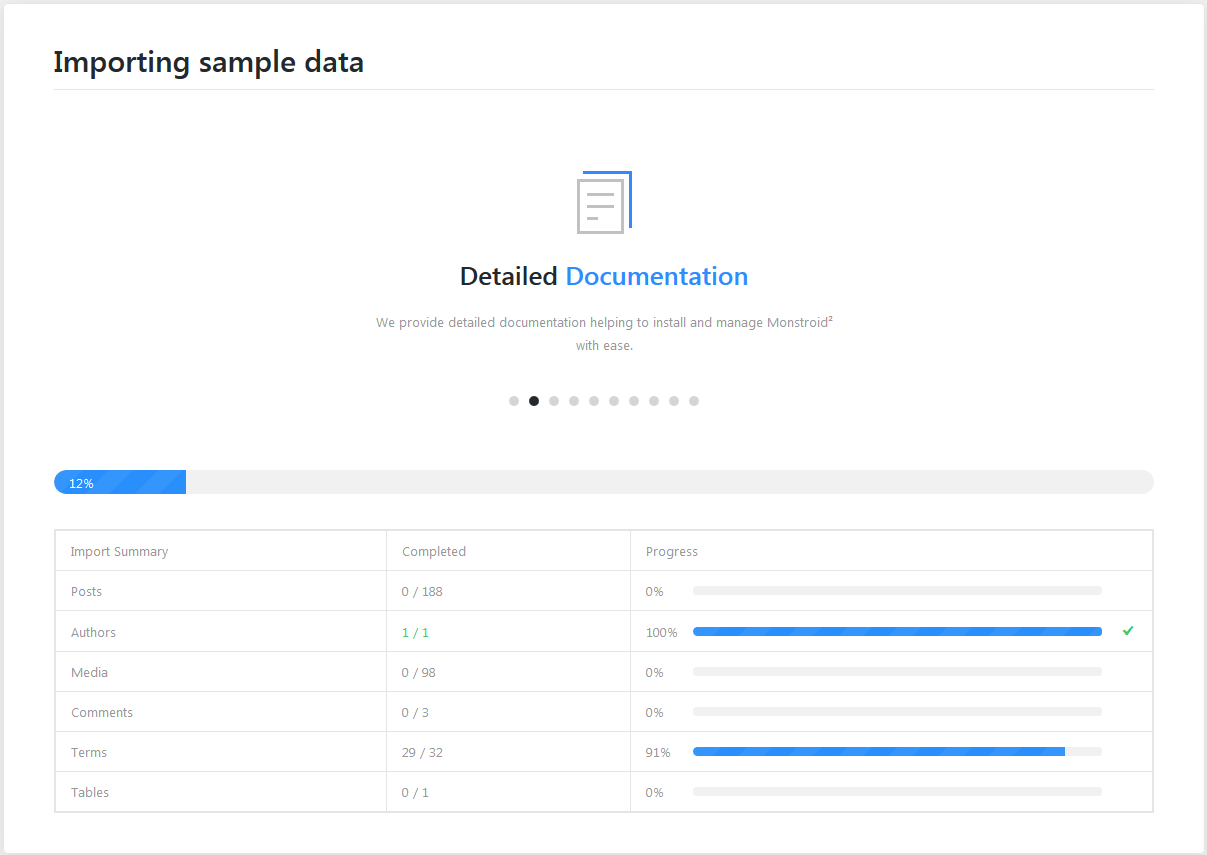Screen dimensions: 1207x855
Task: Click the "0%" value in Comments row
Action: 655,712
